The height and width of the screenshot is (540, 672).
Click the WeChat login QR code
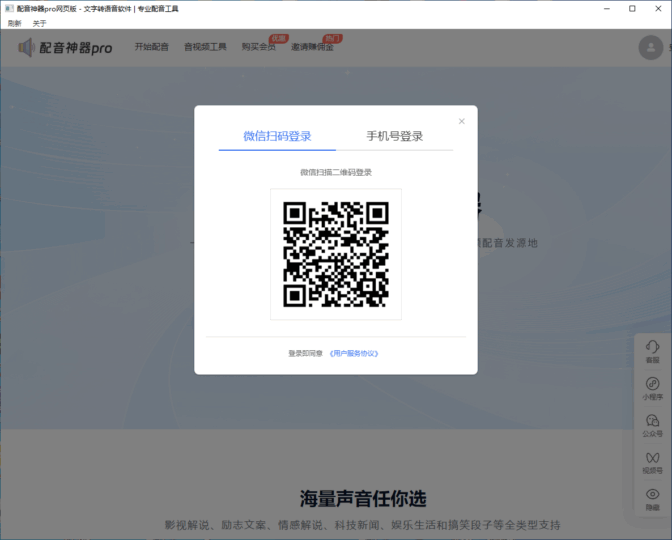tap(336, 254)
